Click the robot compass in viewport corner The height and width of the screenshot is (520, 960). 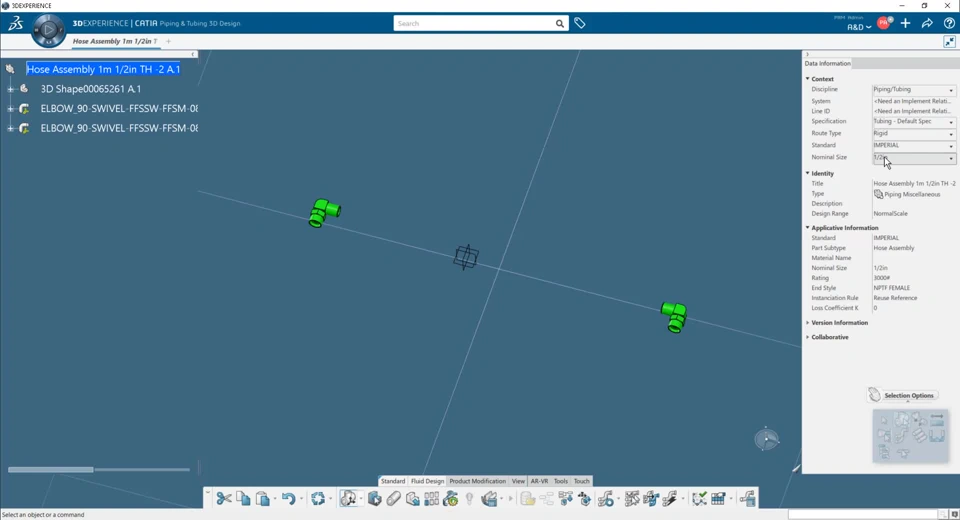767,439
